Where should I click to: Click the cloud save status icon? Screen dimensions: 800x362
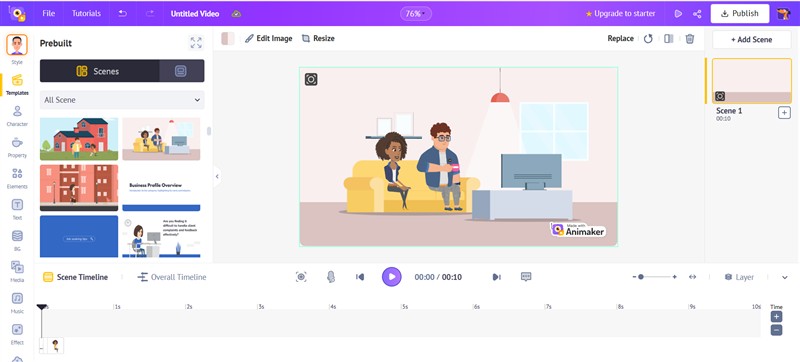coord(236,14)
